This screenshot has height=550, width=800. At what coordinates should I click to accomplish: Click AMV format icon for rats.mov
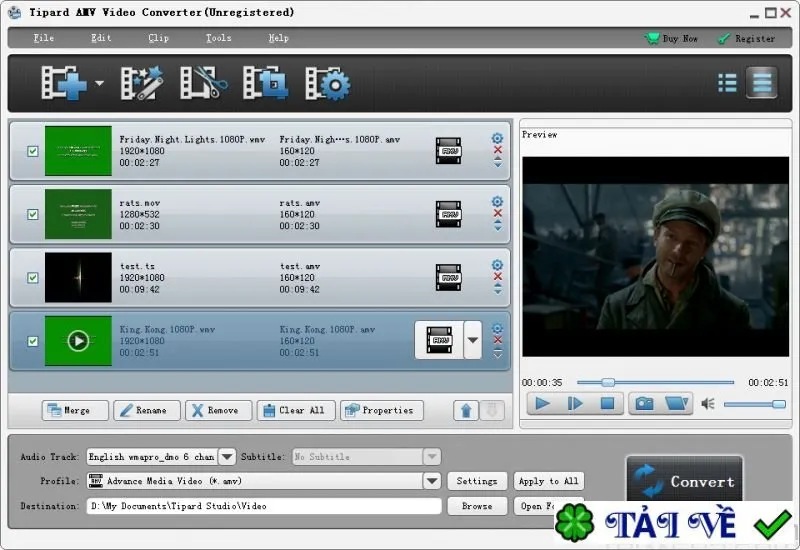pos(448,214)
